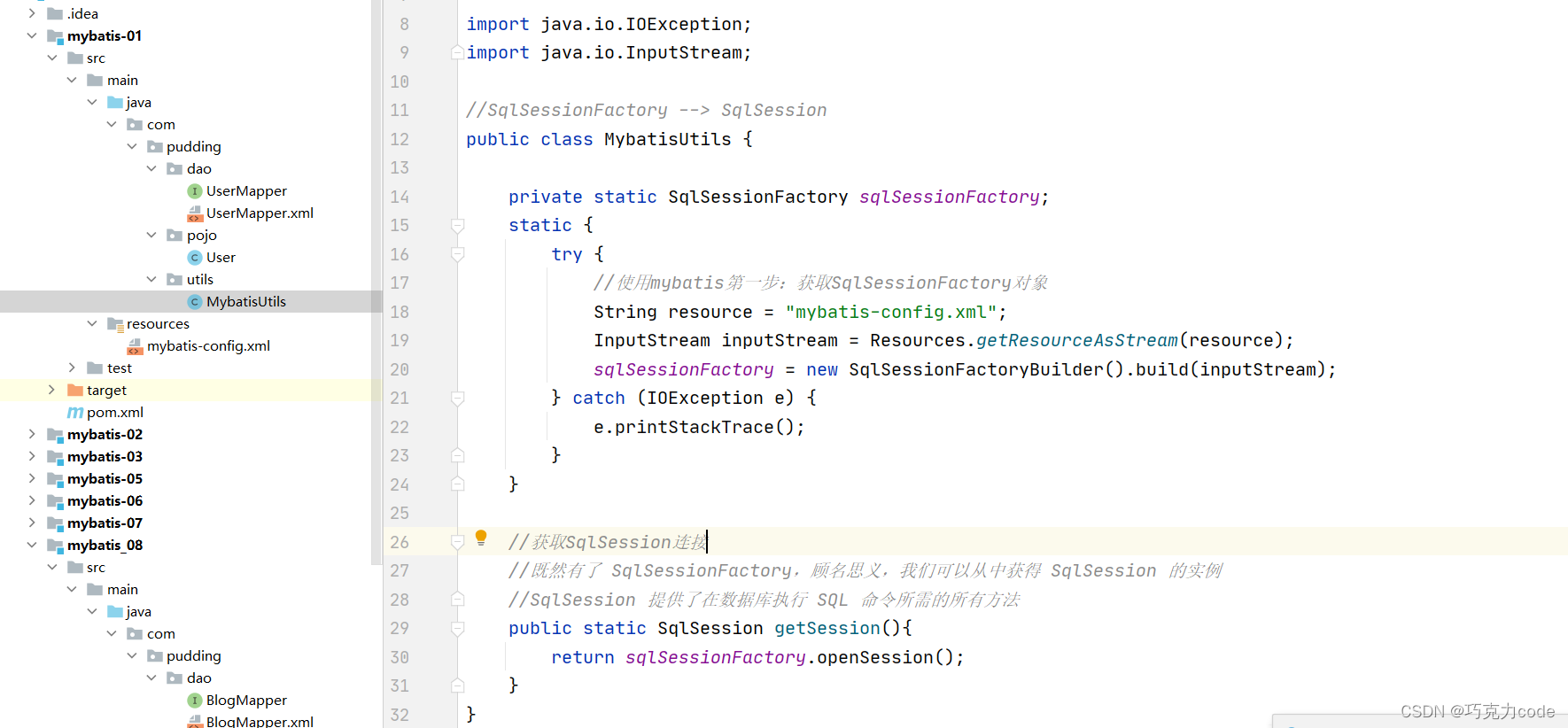The height and width of the screenshot is (728, 1568).
Task: Click the yellow light bulb intention icon
Action: [481, 538]
